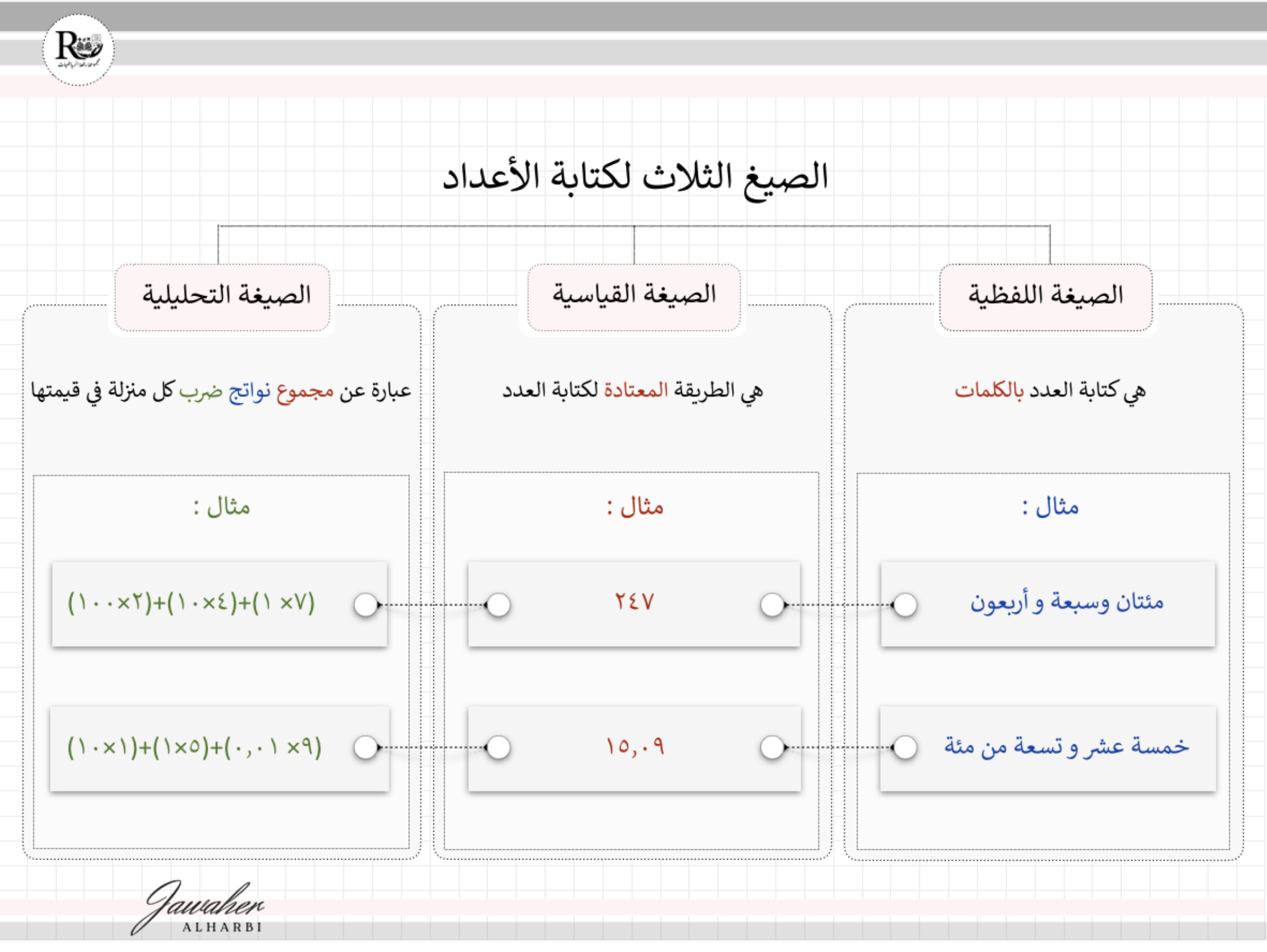Viewport: 1267px width, 952px height.
Task: Select the الصيغة التحليلية header box
Action: (x=222, y=297)
